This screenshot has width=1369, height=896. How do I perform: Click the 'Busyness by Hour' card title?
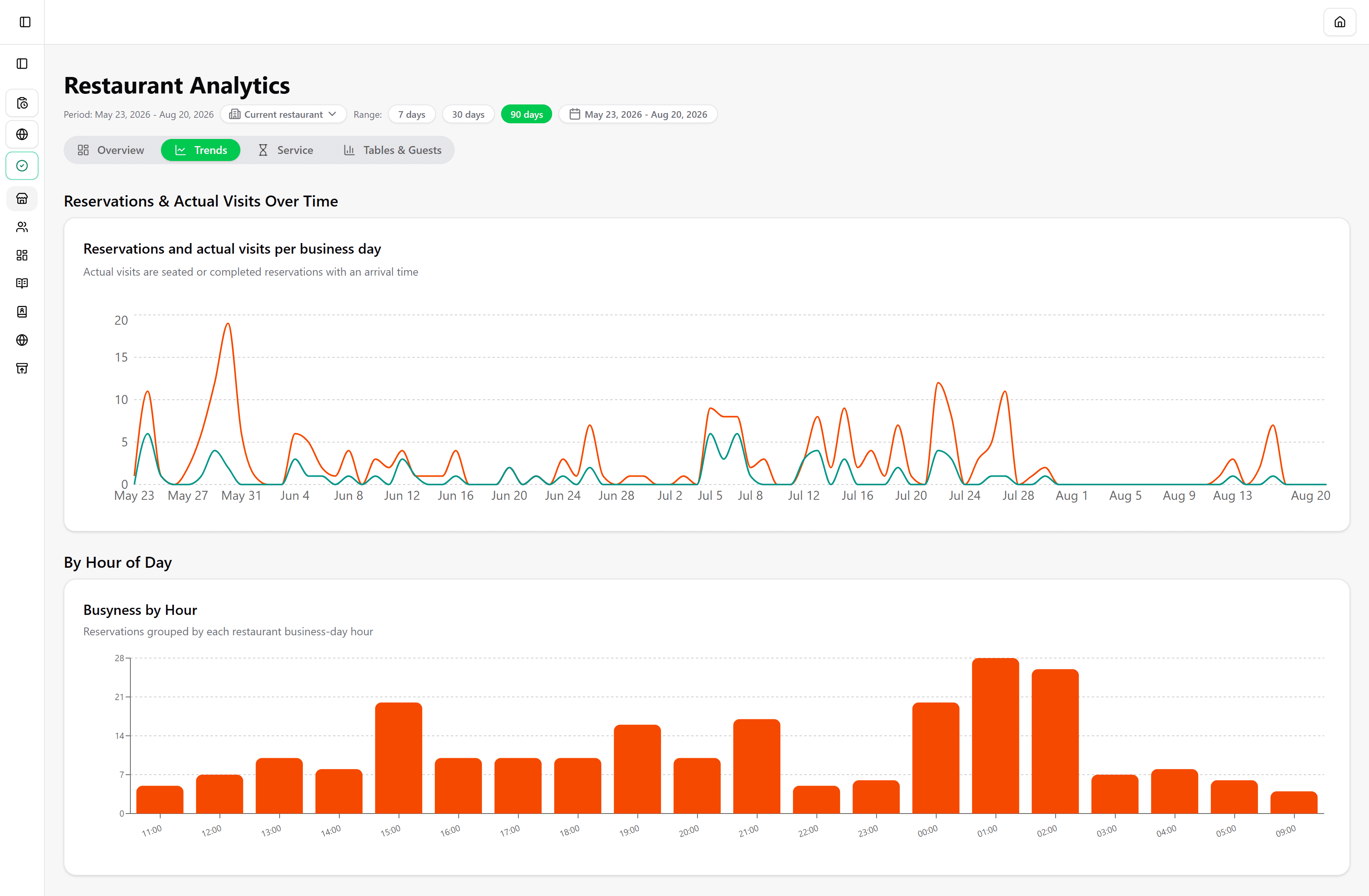[x=140, y=610]
